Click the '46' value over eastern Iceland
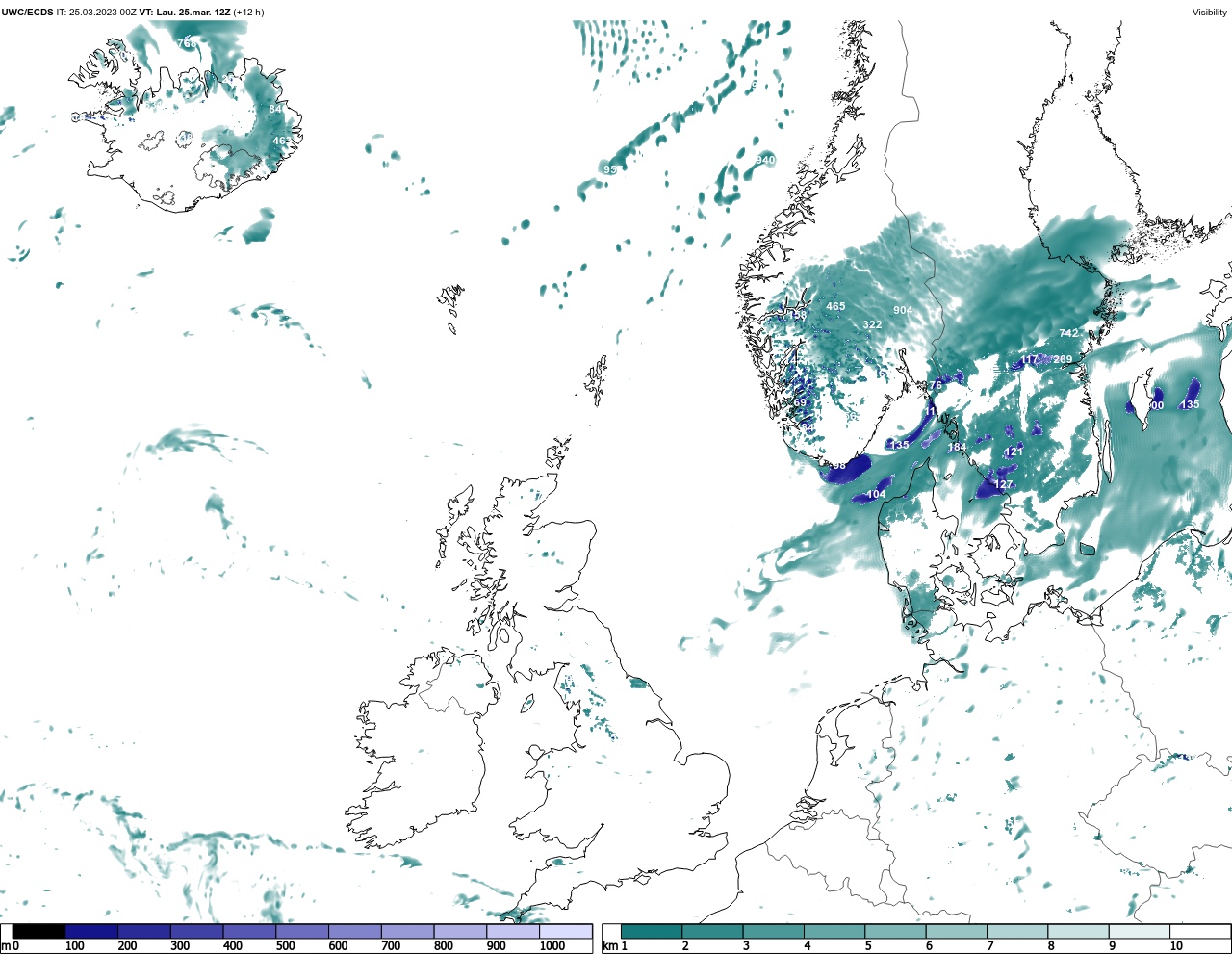Viewport: 1232px width, 954px height. point(279,142)
